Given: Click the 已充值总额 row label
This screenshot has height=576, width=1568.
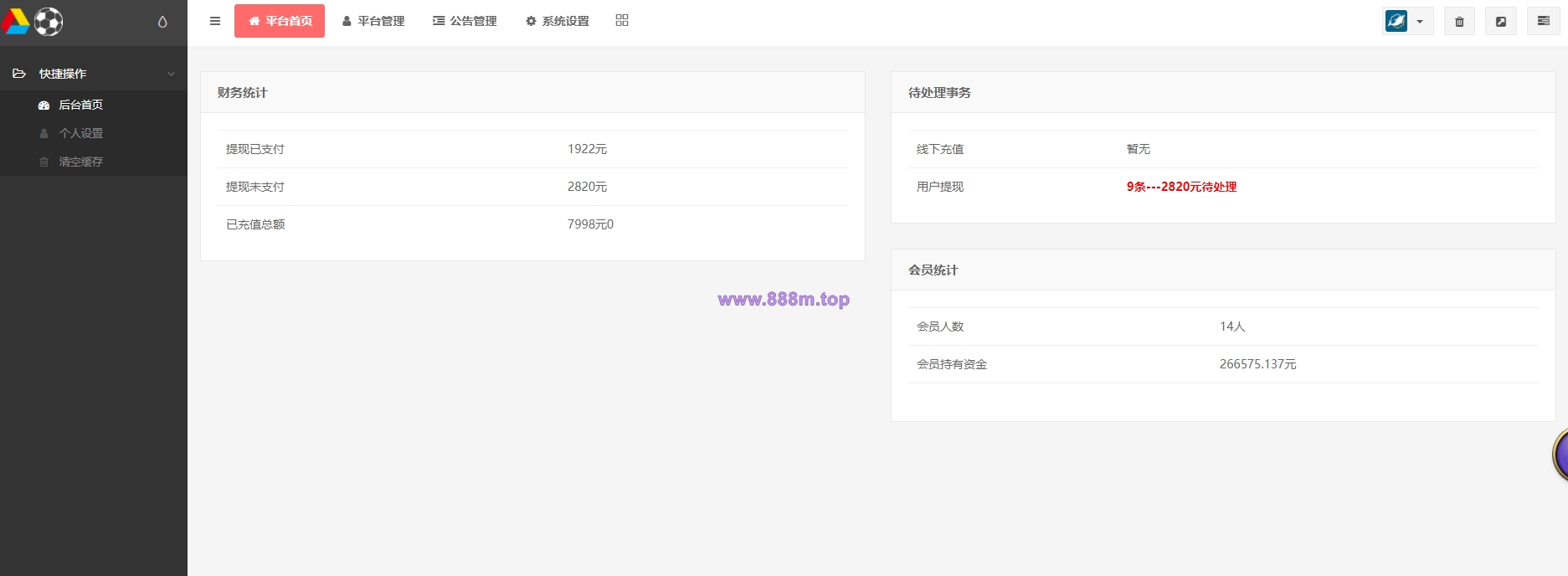Looking at the screenshot, I should pos(255,224).
